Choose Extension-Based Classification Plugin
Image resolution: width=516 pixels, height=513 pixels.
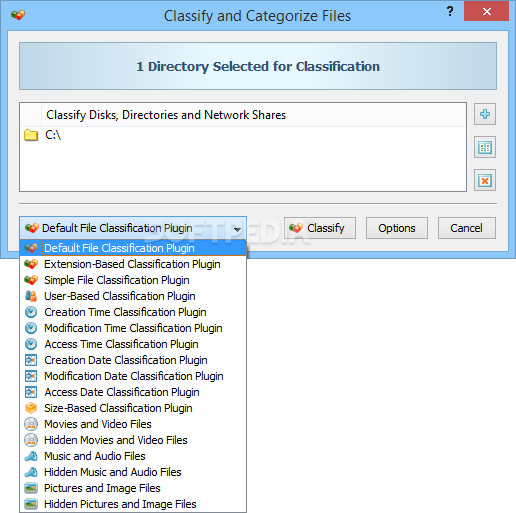[x=133, y=264]
